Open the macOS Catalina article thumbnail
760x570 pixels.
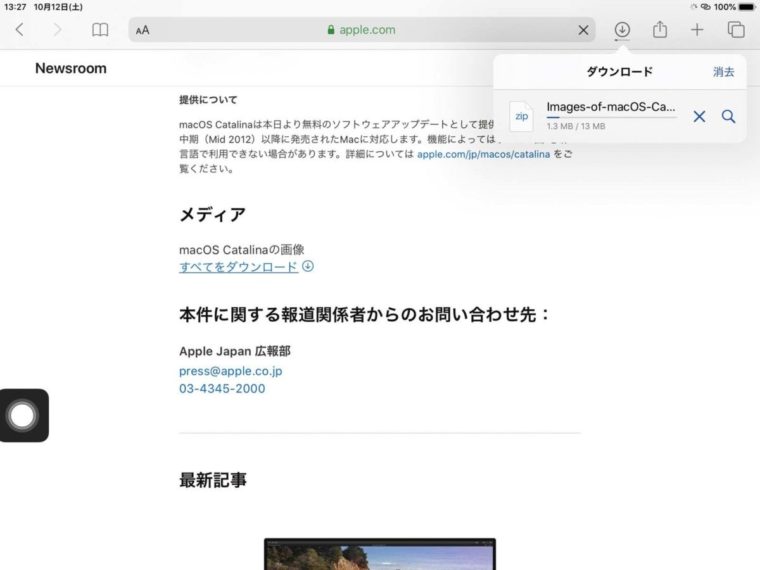tap(380, 554)
